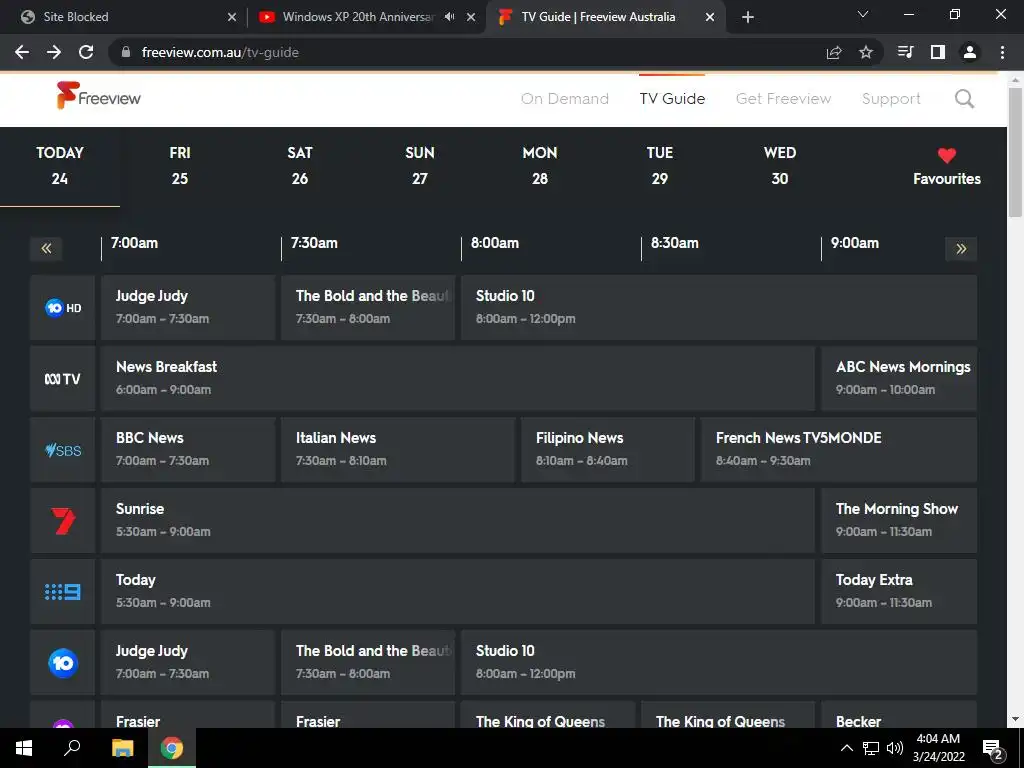Advance to later times with right double-chevron
This screenshot has width=1024, height=768.
pos(961,248)
